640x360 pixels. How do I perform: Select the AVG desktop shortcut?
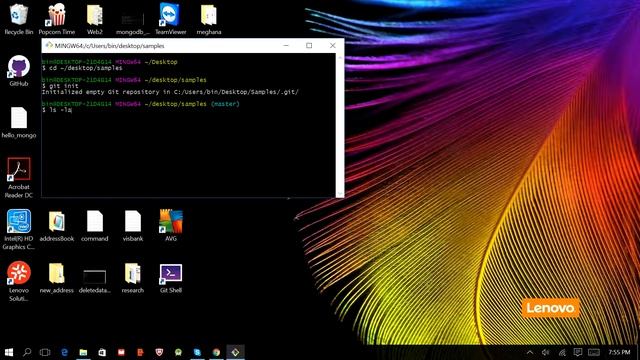[171, 226]
